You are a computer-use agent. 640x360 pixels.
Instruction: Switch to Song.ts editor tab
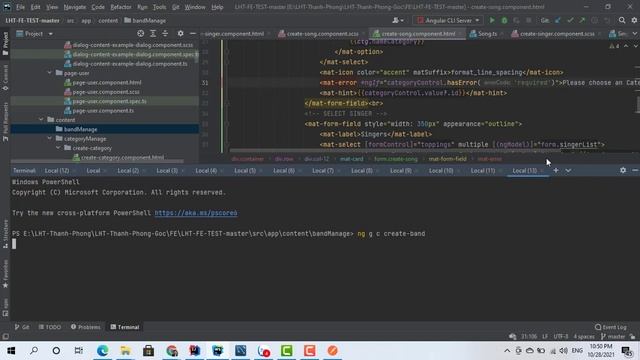(487, 33)
